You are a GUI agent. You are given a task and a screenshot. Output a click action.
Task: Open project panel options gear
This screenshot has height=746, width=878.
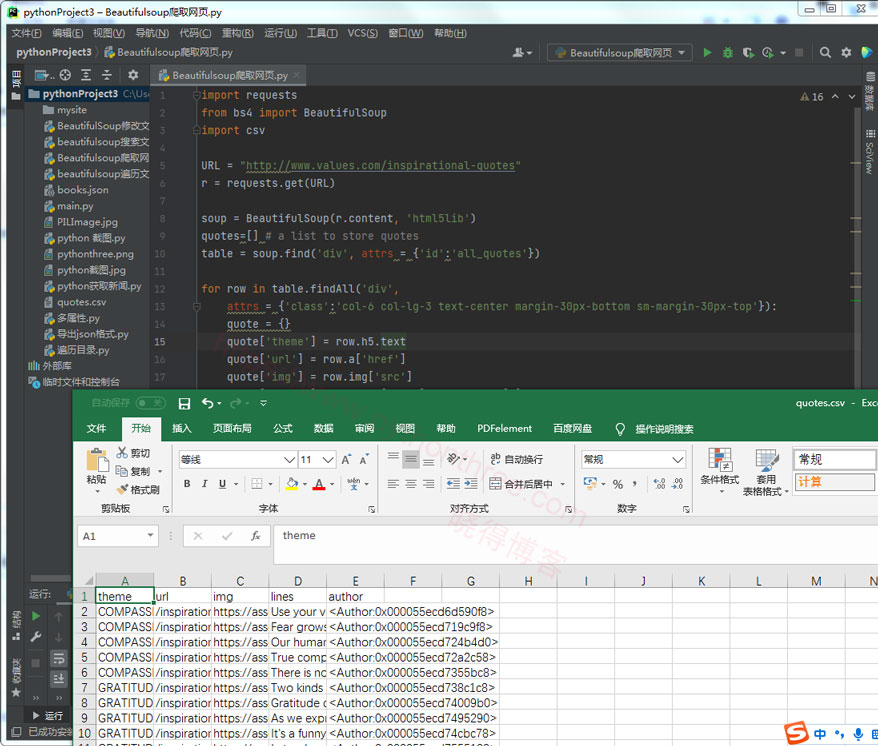point(133,75)
